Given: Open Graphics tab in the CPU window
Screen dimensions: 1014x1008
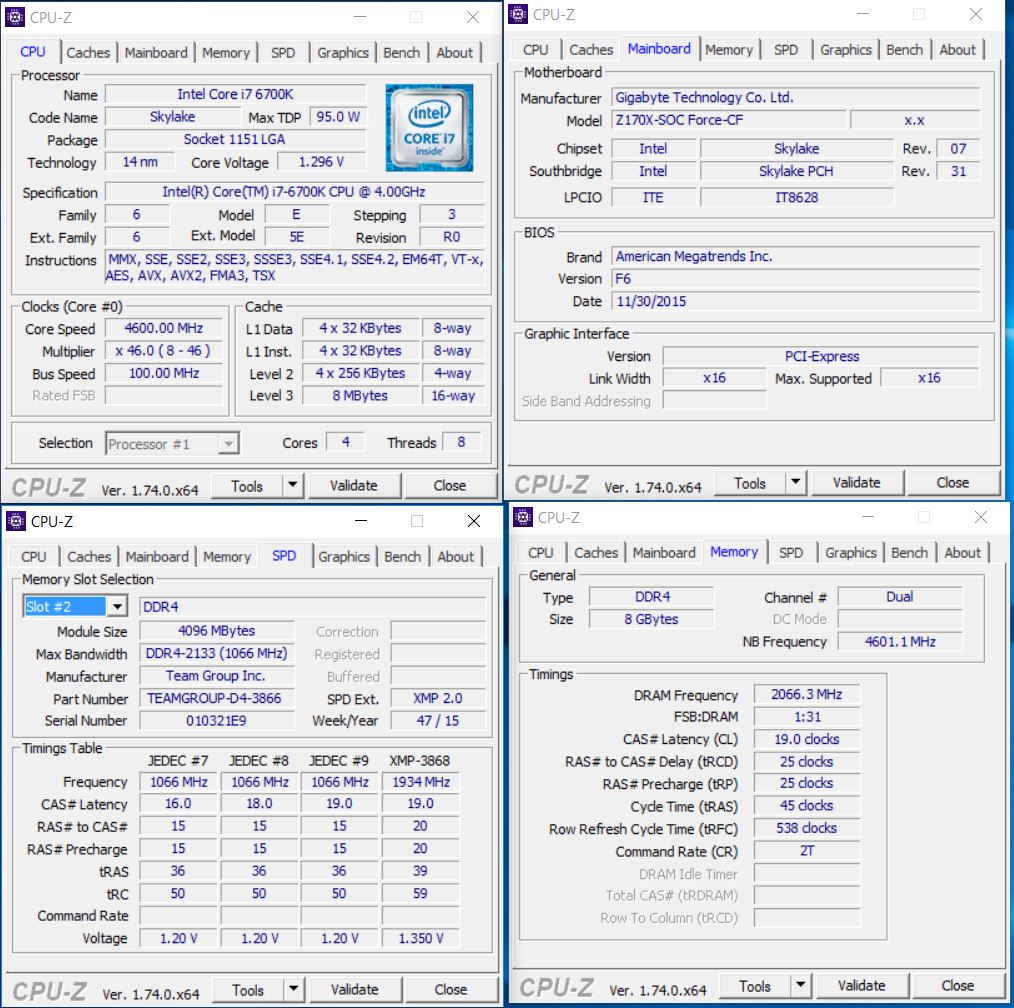Looking at the screenshot, I should pos(343,53).
